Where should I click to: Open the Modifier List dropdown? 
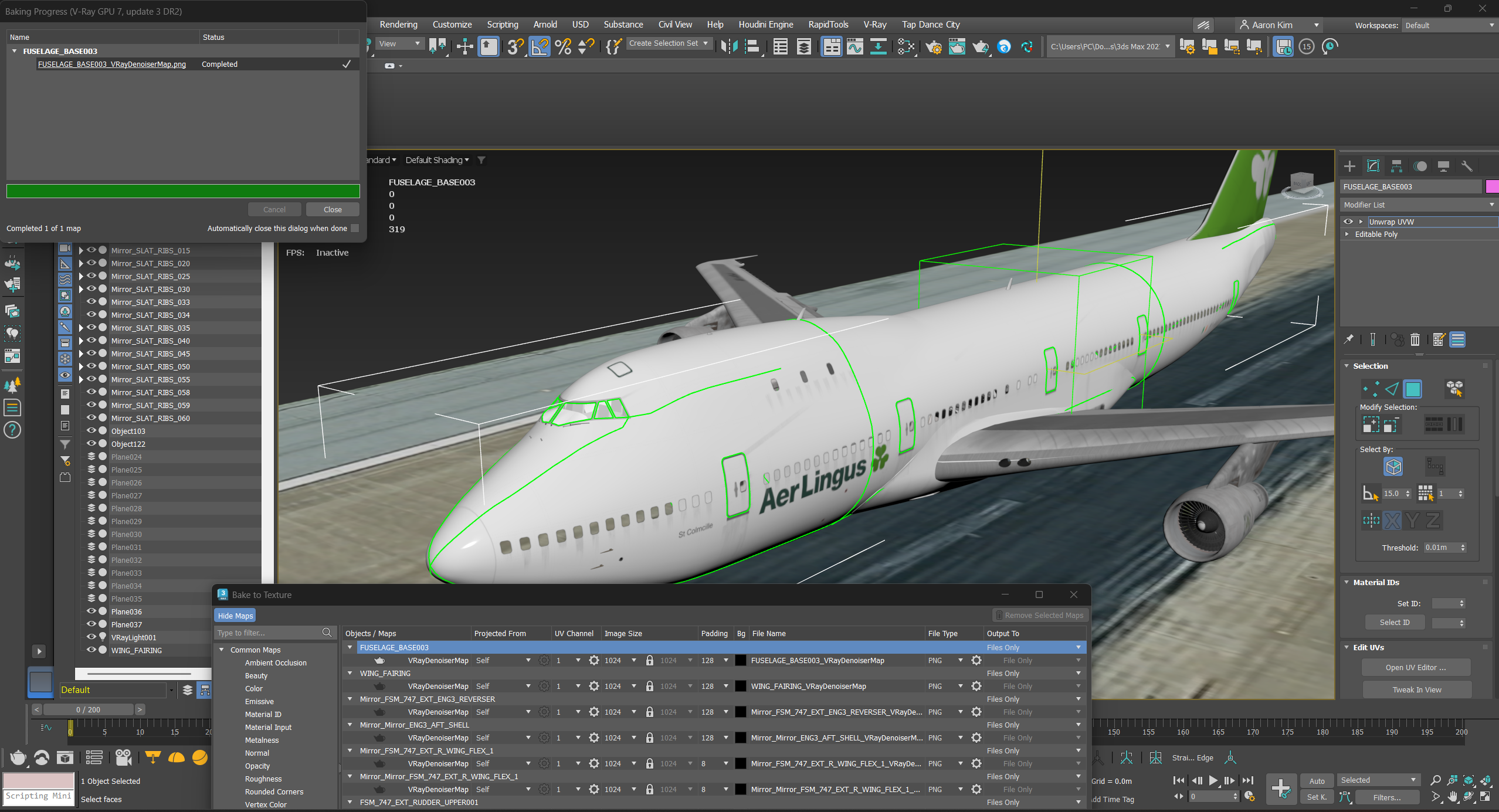coord(1419,205)
